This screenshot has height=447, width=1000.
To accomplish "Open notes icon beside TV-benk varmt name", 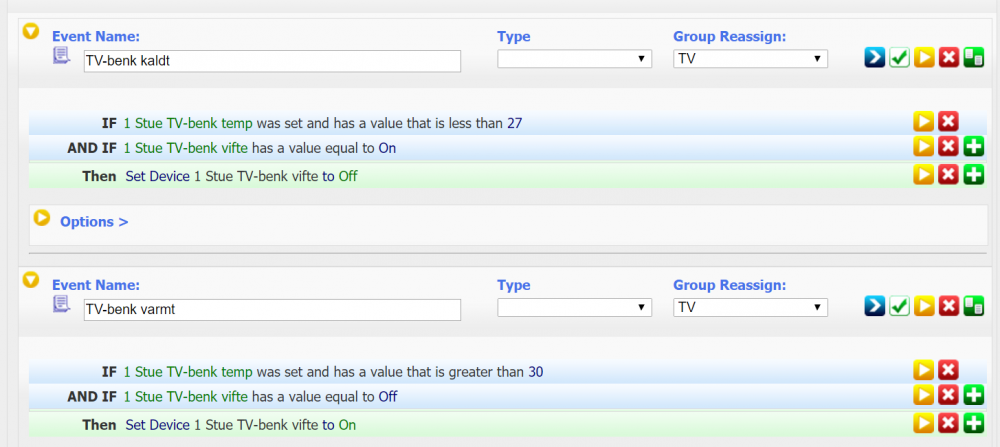I will point(61,304).
